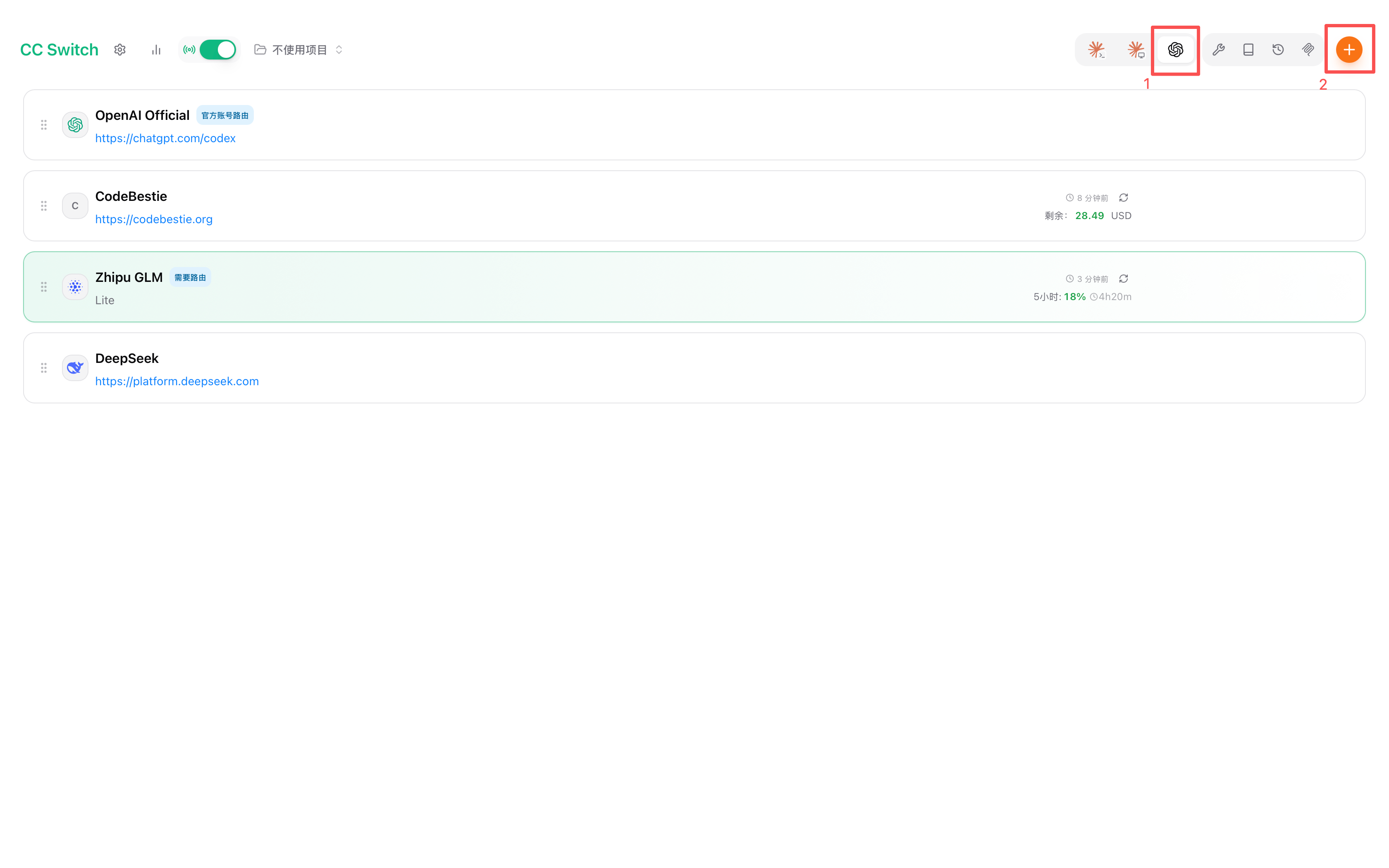Open the wrench tools icon
The image size is (1389, 868).
(1219, 50)
